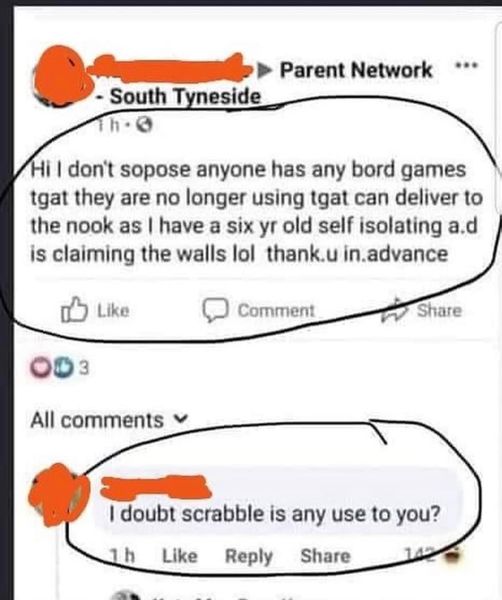Screen dimensions: 502x600
Task: Click the 142 comment reactions count
Action: pyautogui.click(x=422, y=555)
